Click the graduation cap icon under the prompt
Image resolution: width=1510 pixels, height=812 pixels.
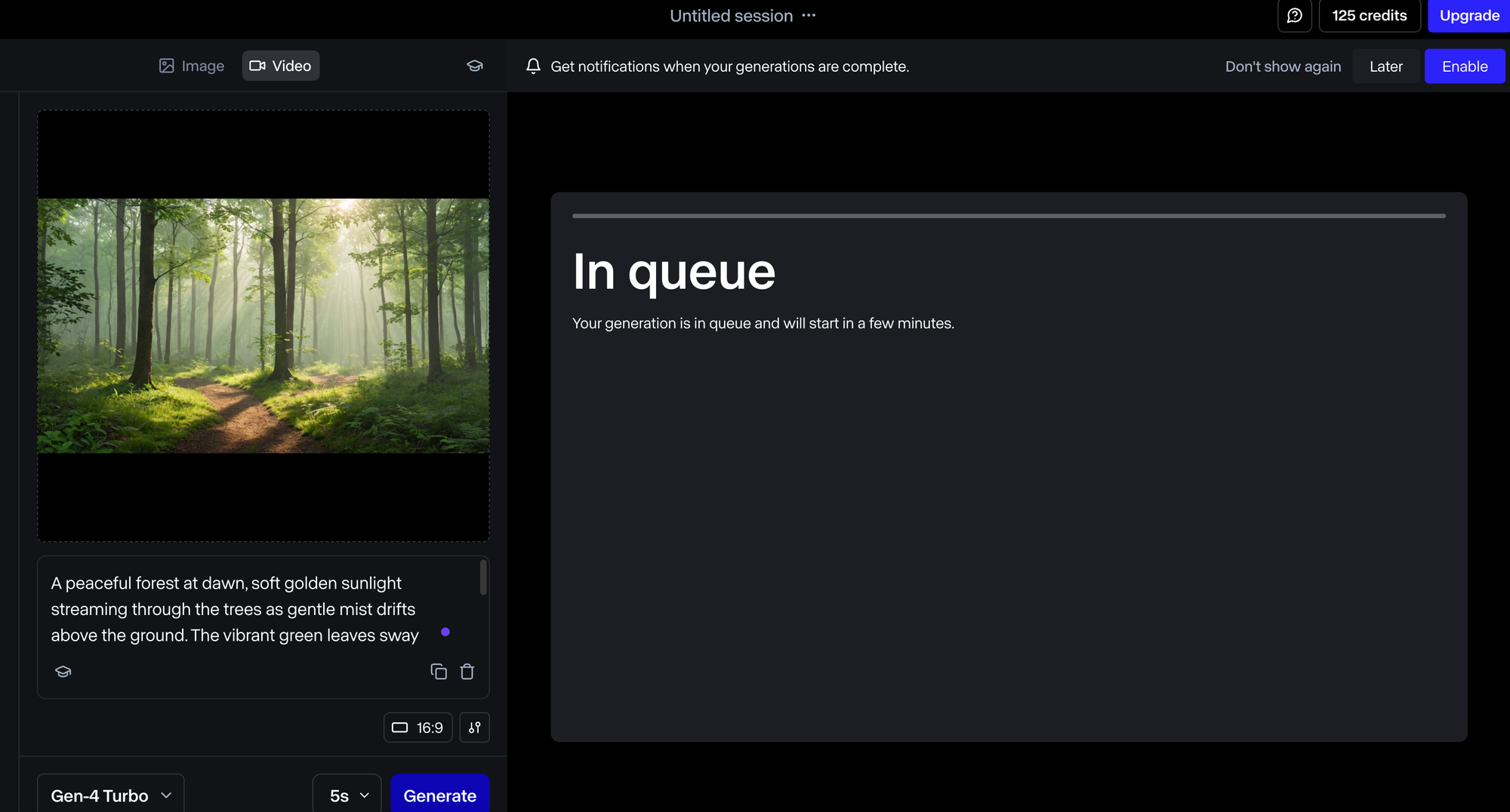click(63, 672)
